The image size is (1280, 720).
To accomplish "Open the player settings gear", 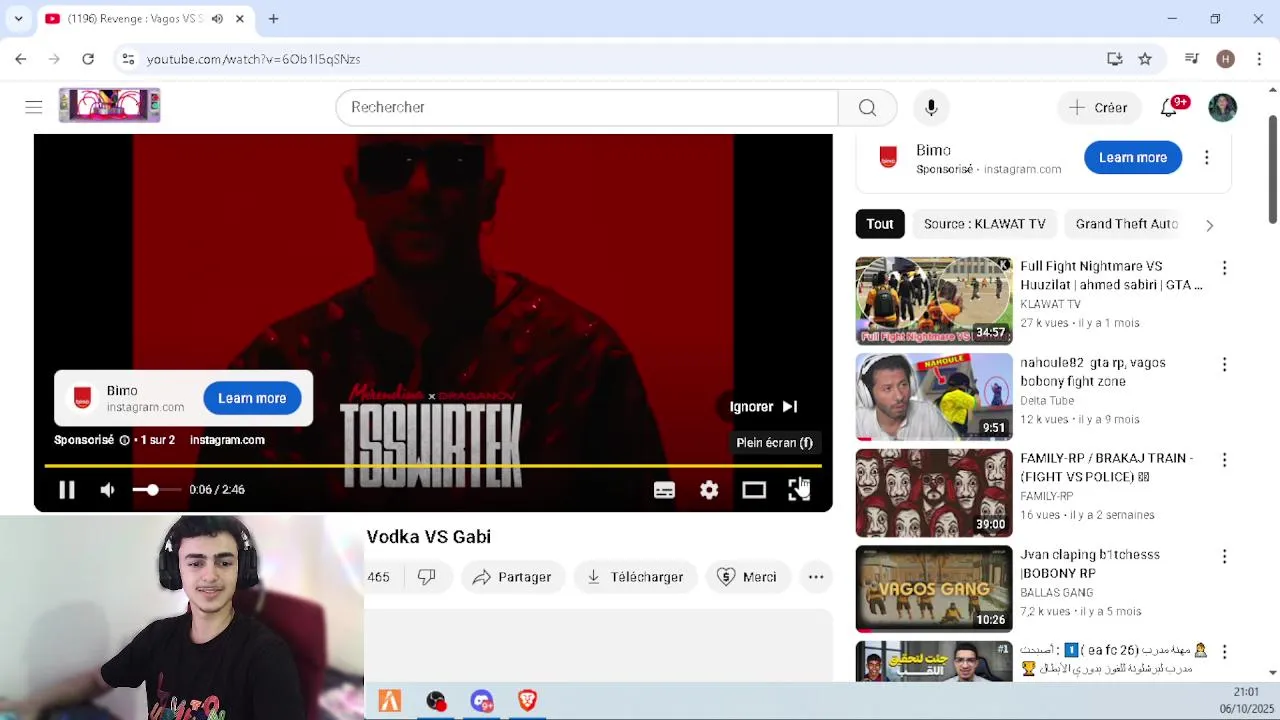I will [x=709, y=490].
